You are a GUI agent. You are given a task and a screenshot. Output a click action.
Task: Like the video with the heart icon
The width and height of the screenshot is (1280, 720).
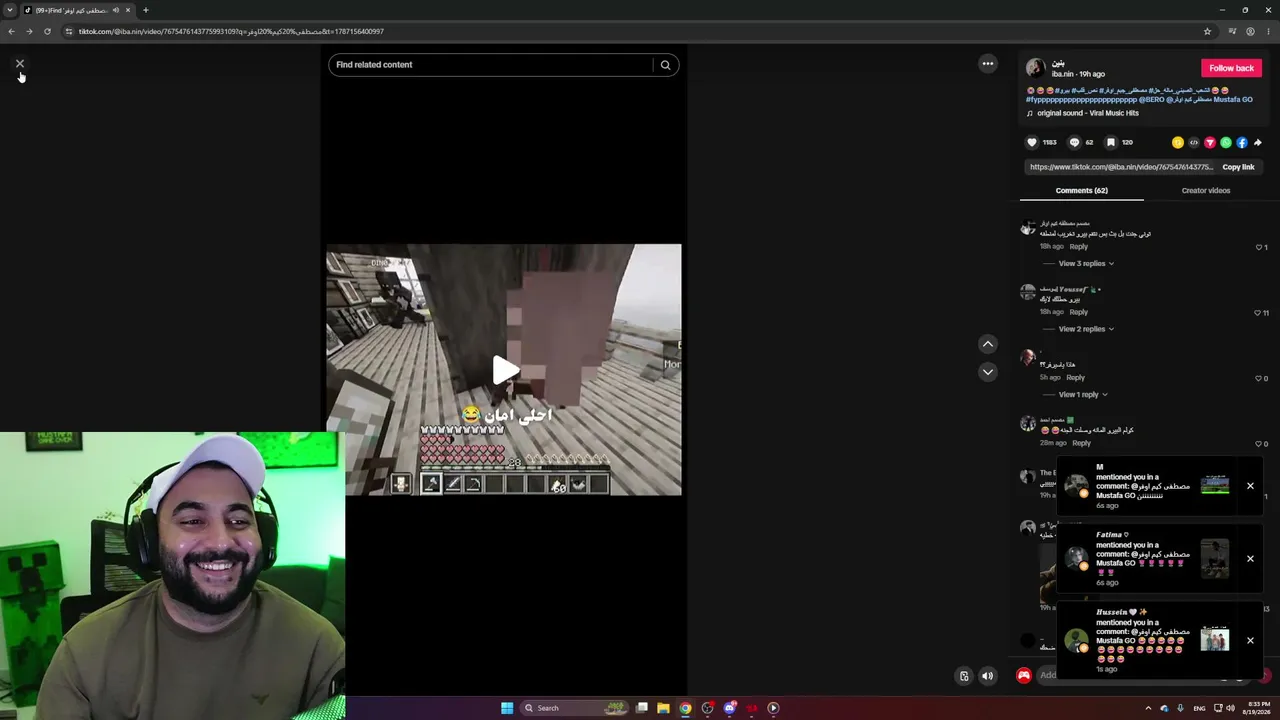pos(1033,142)
